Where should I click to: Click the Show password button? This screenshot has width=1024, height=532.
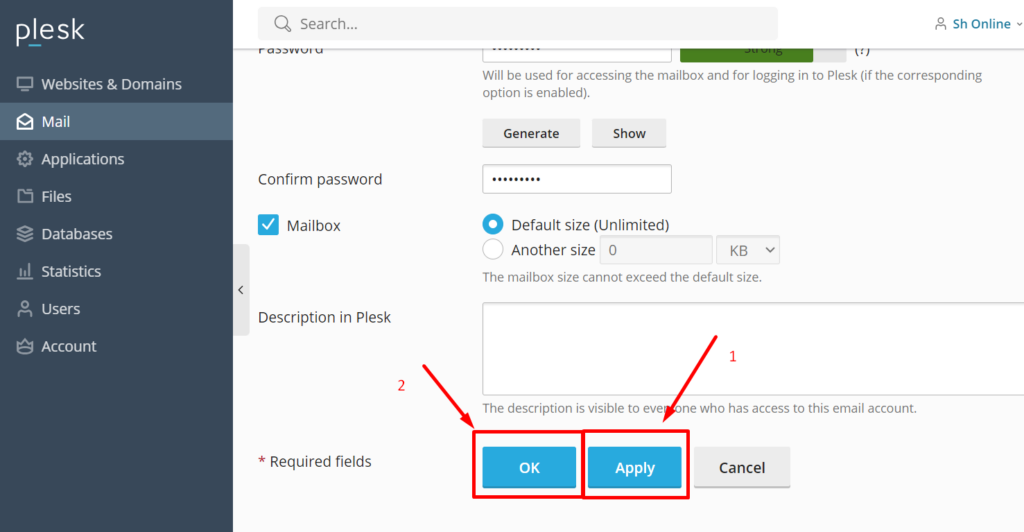coord(629,133)
